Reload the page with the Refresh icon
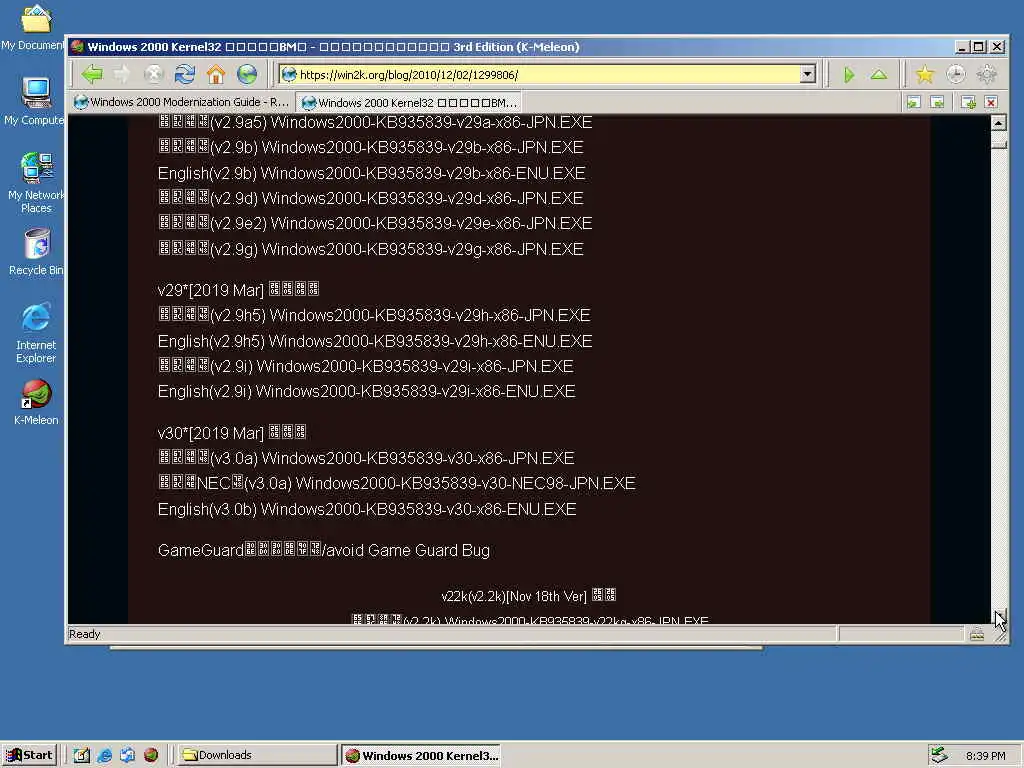 pyautogui.click(x=185, y=74)
